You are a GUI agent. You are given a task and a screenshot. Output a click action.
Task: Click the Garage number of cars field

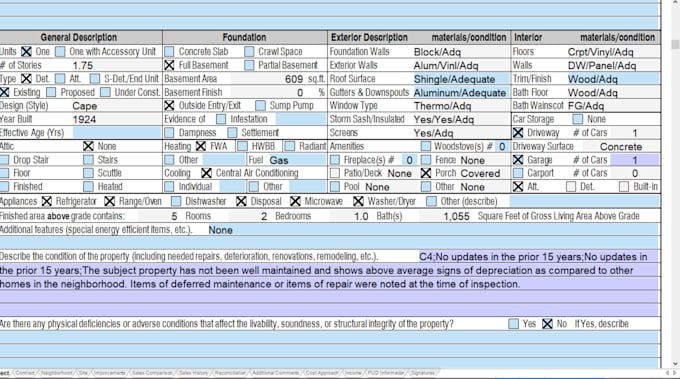click(634, 160)
